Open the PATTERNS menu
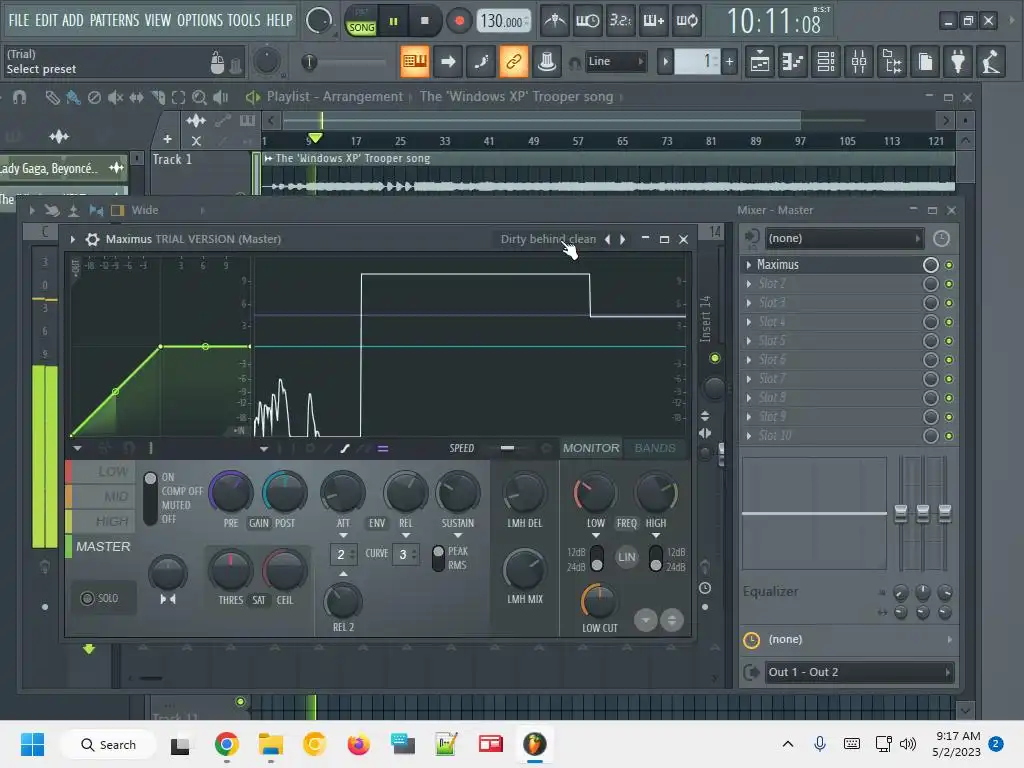Image resolution: width=1024 pixels, height=768 pixels. (x=114, y=20)
